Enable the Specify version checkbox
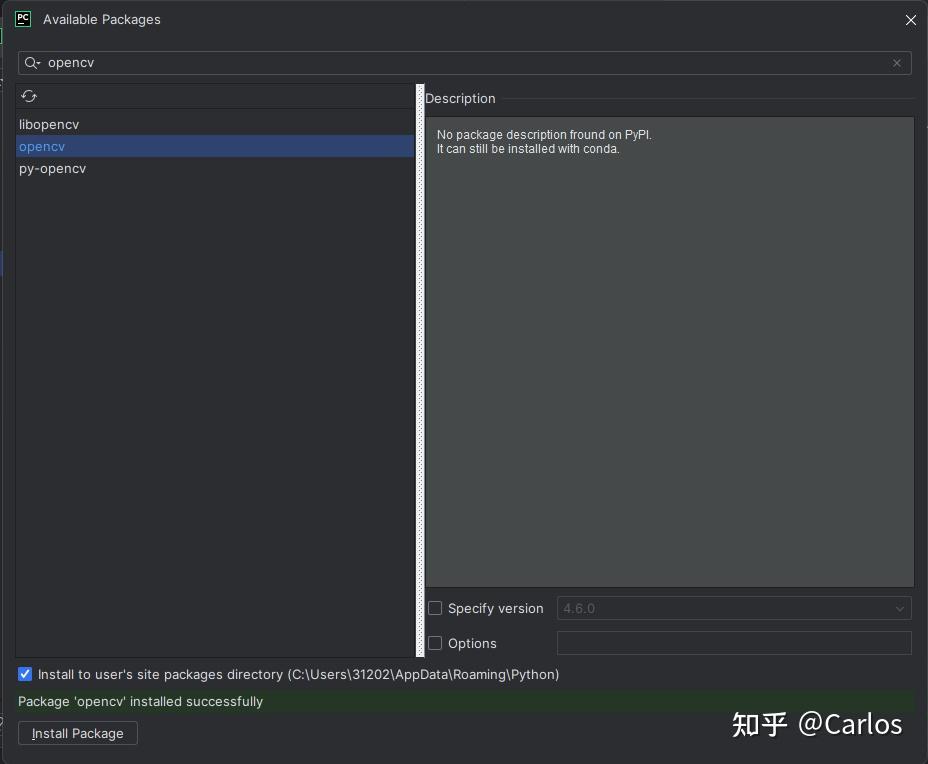The image size is (928, 764). pos(435,608)
